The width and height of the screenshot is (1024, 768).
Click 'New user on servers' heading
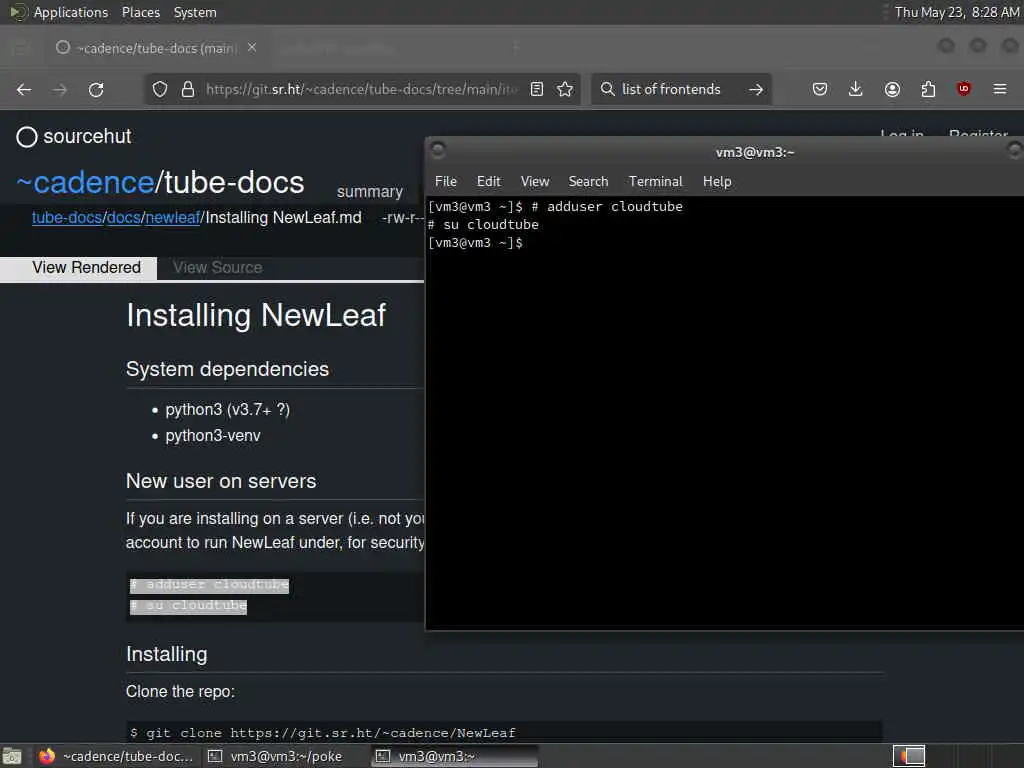pos(221,481)
